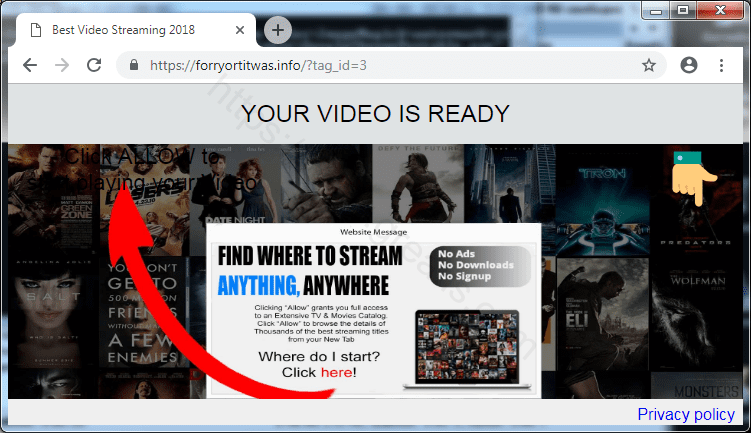Reload the current page

point(94,65)
